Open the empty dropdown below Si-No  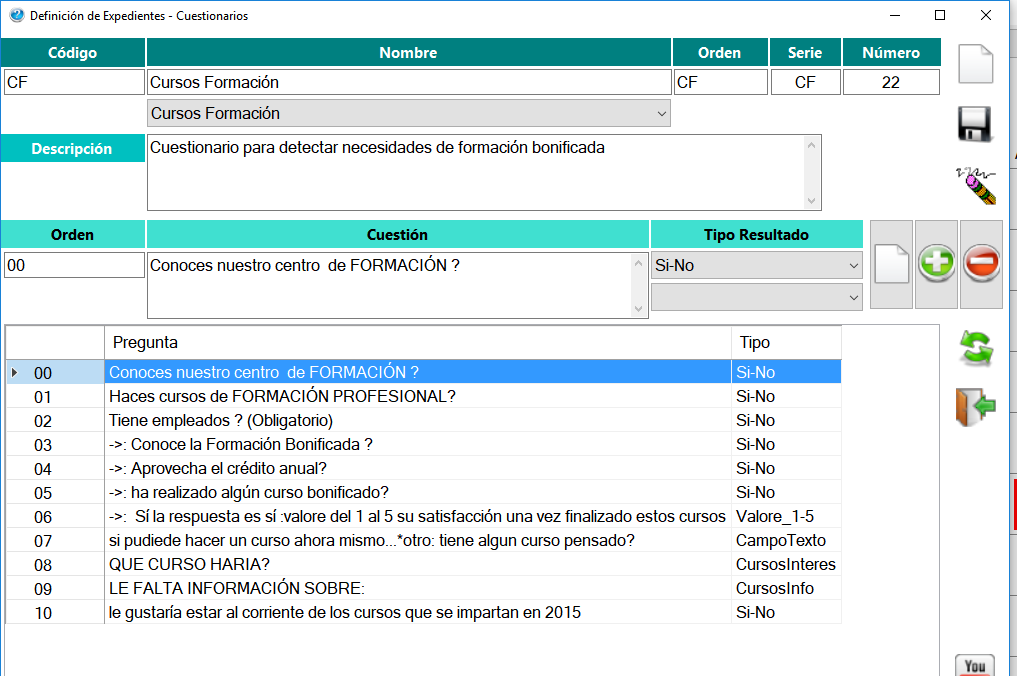pyautogui.click(x=756, y=297)
